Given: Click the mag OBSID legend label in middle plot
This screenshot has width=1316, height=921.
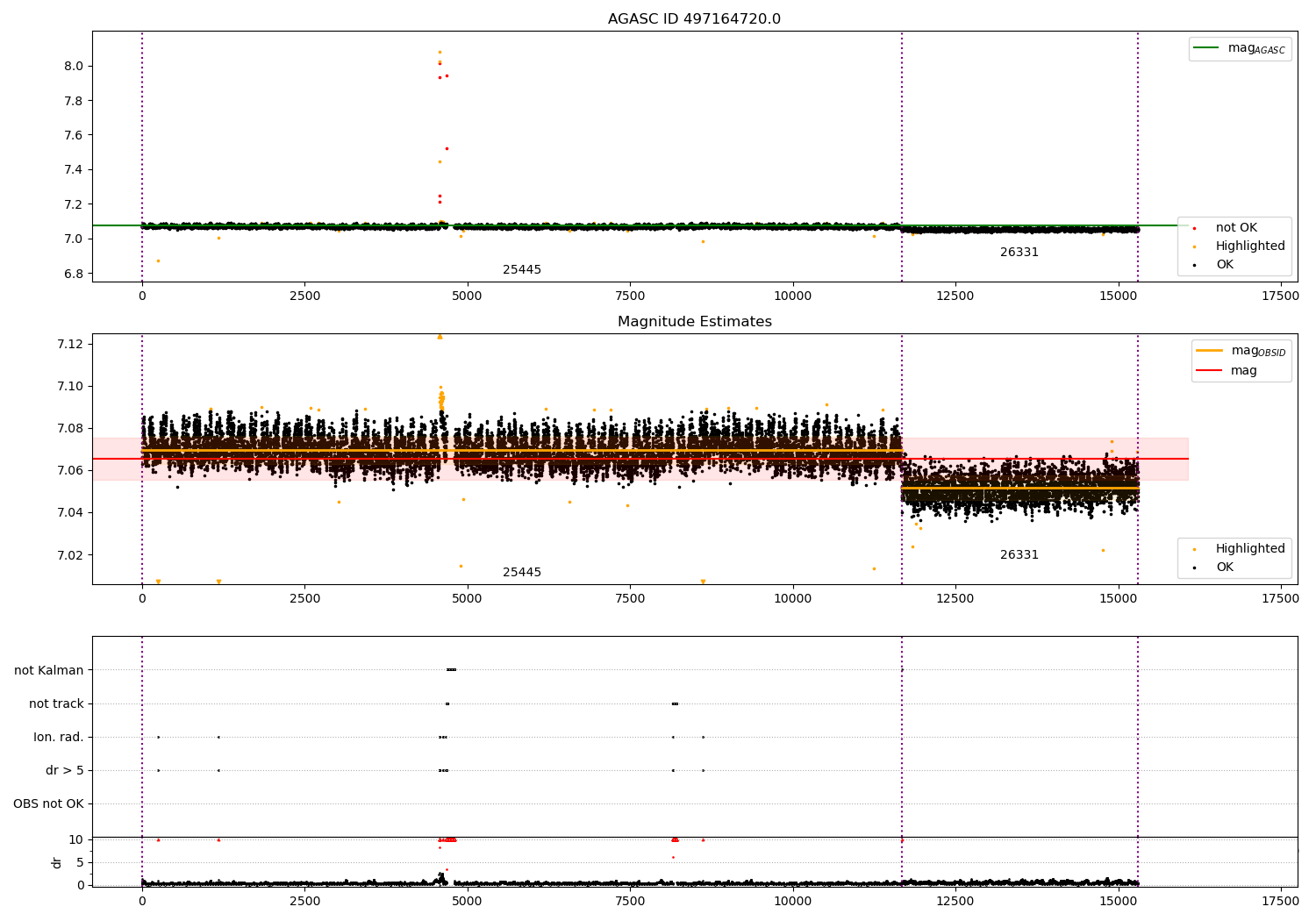Looking at the screenshot, I should pos(1258,352).
